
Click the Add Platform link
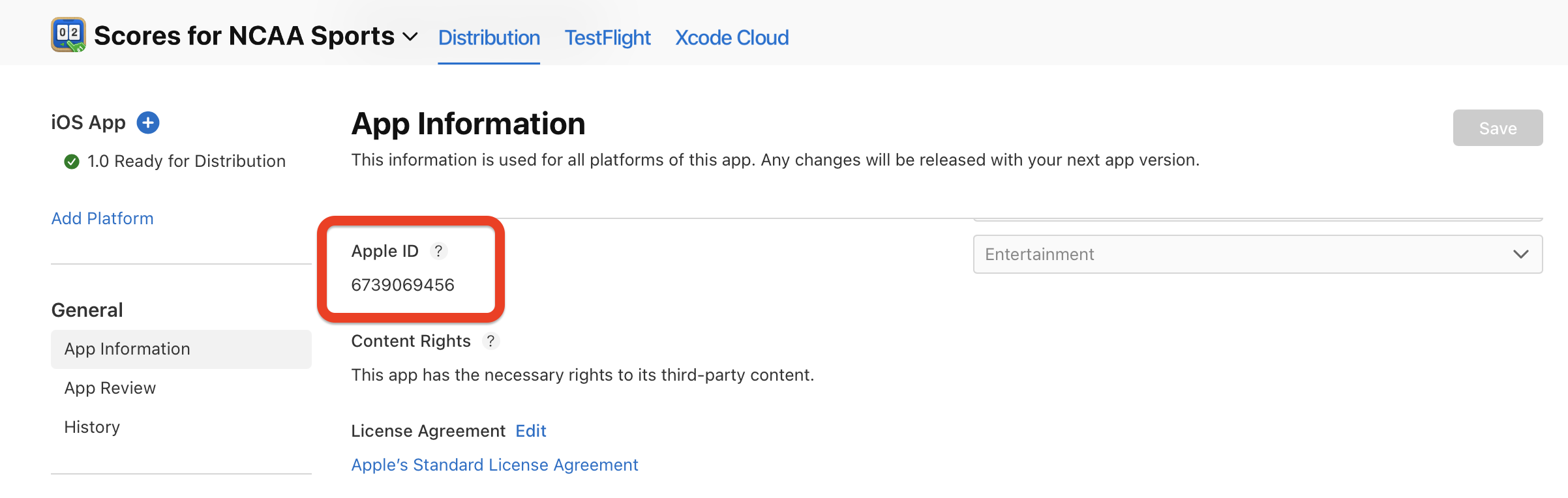pos(102,218)
